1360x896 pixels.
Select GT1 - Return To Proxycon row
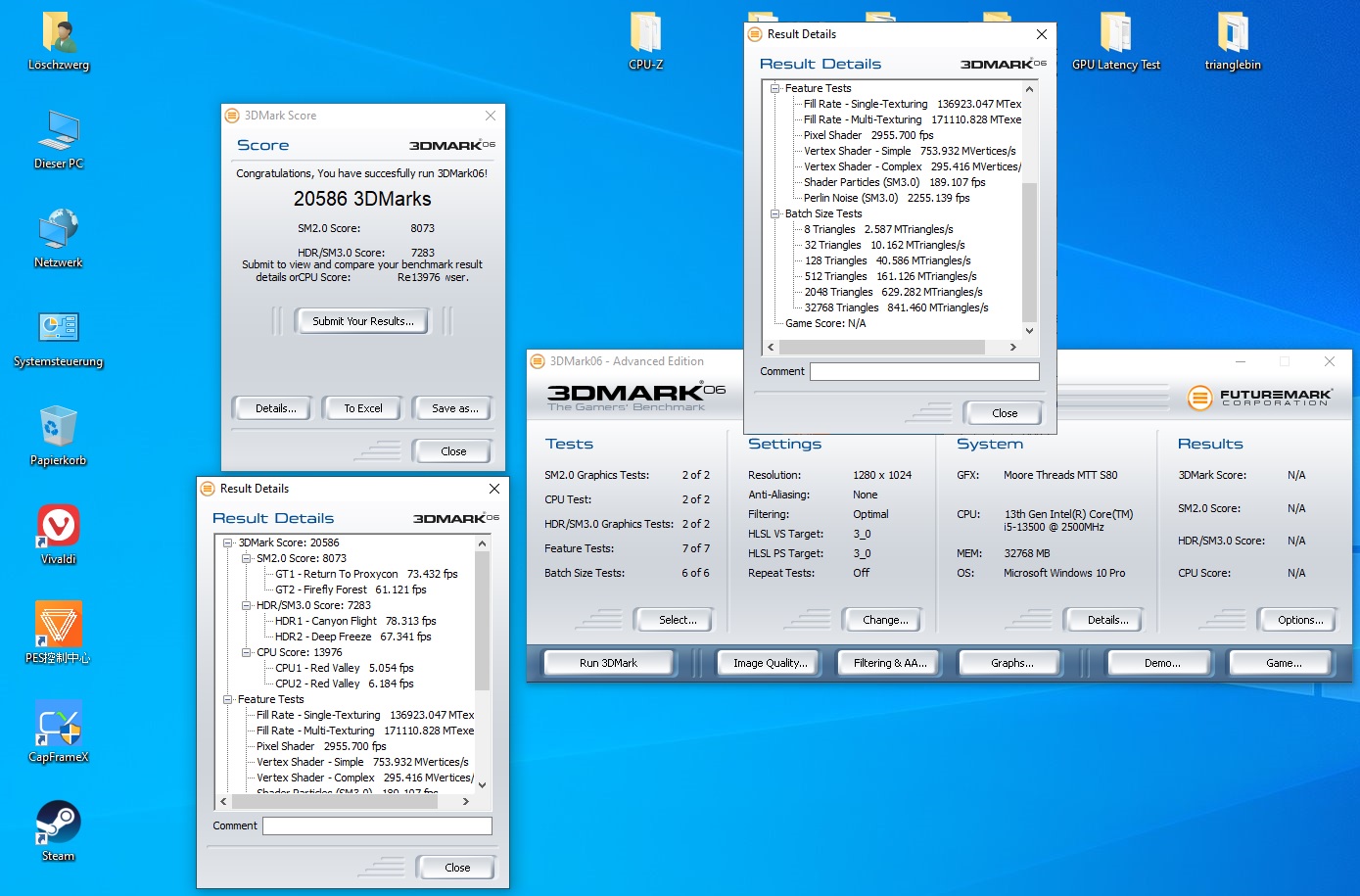coord(366,574)
